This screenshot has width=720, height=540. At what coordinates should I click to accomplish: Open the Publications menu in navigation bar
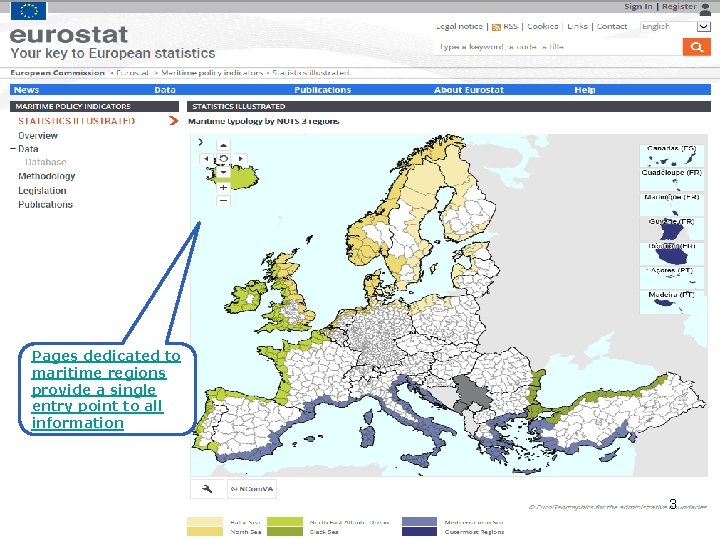[322, 90]
